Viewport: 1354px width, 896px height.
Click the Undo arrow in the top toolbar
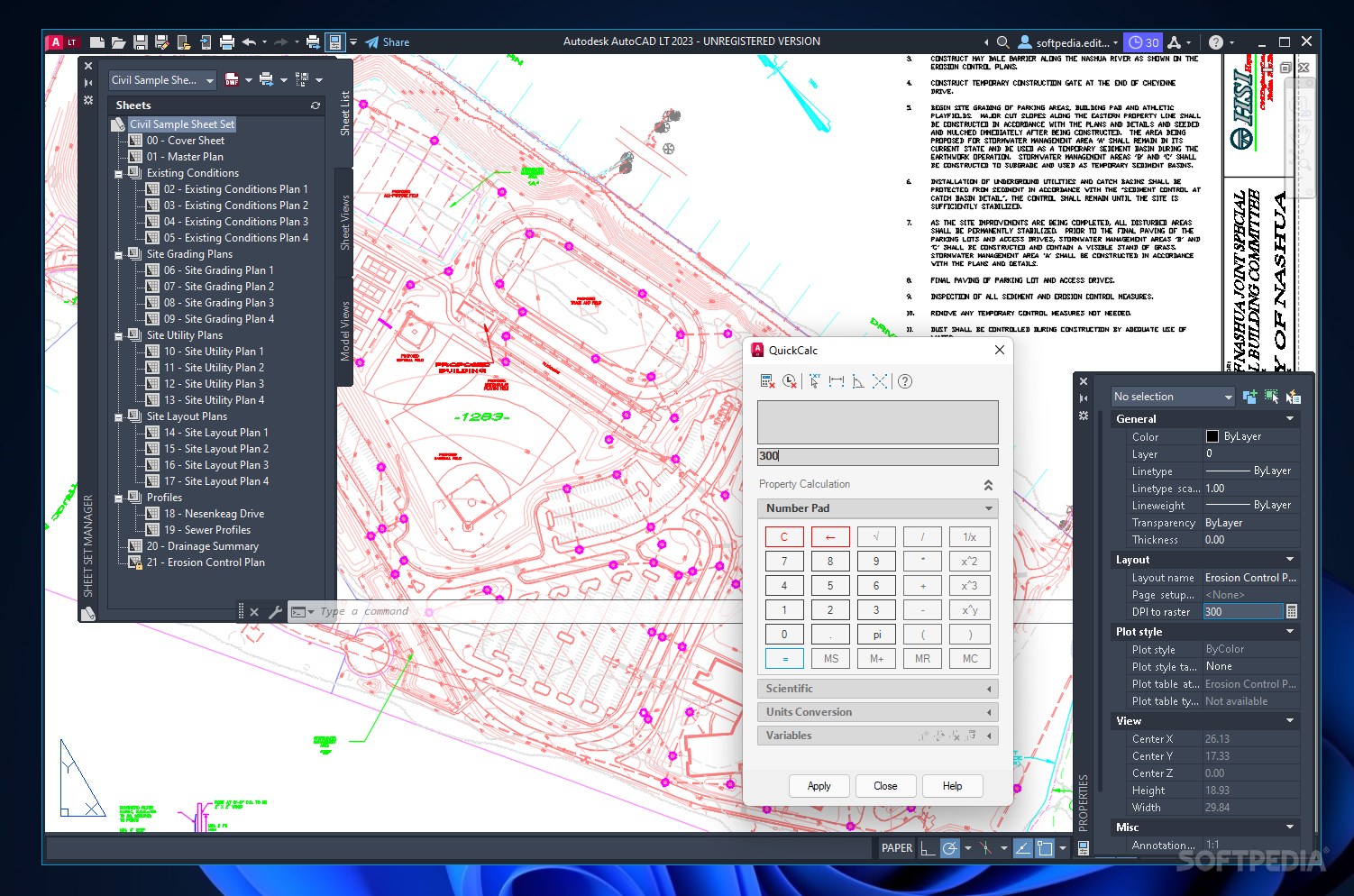pyautogui.click(x=249, y=41)
